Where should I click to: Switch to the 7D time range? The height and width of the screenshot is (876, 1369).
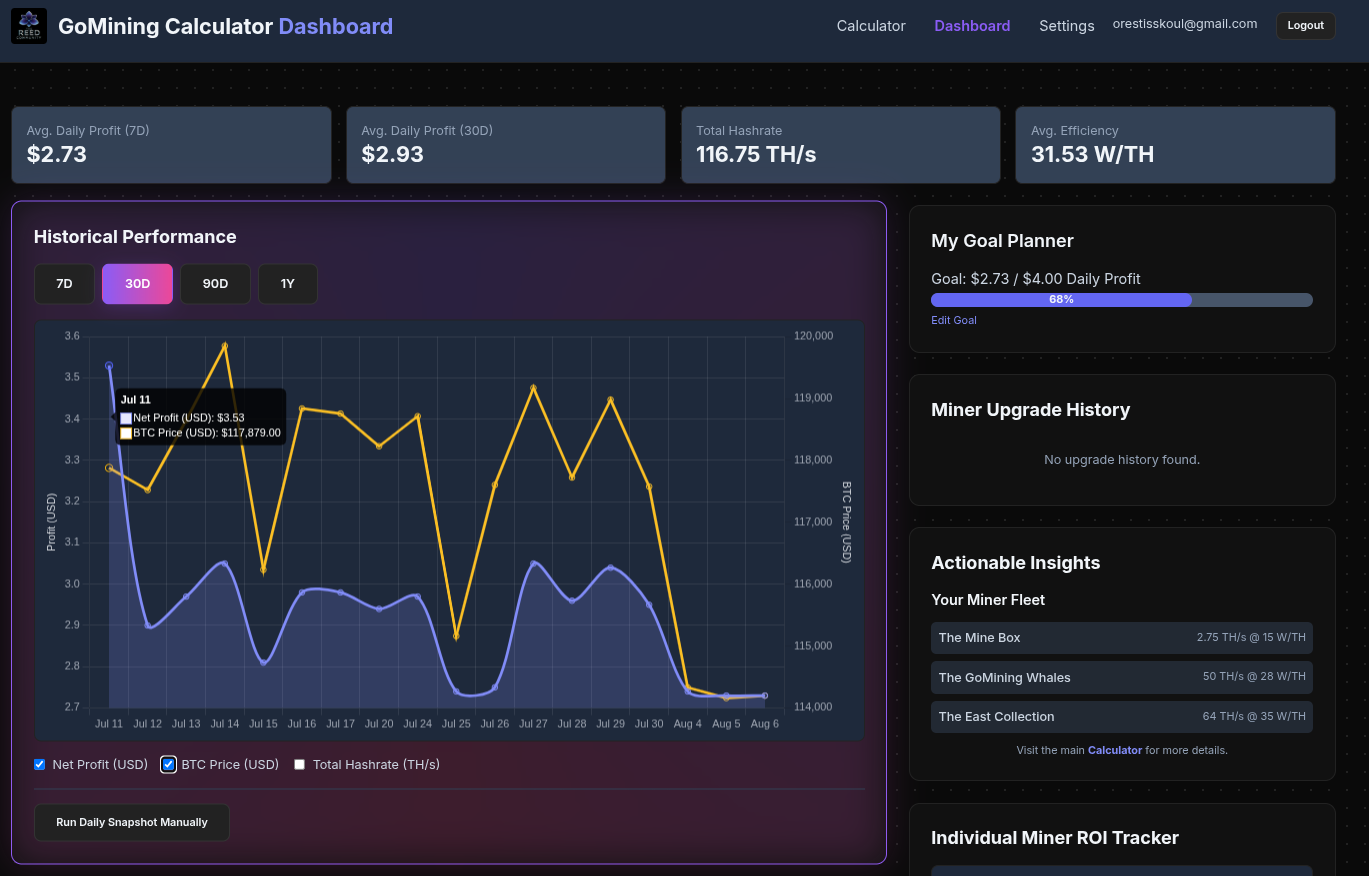[64, 283]
